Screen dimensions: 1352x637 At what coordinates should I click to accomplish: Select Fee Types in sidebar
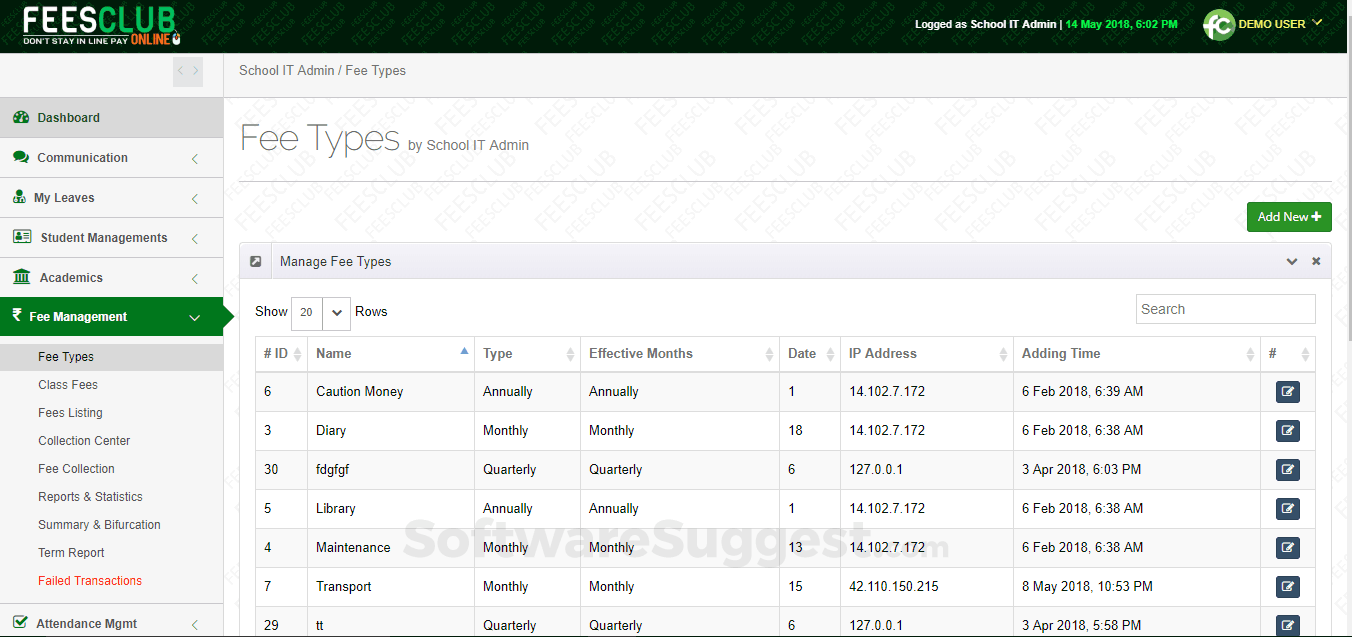(66, 357)
